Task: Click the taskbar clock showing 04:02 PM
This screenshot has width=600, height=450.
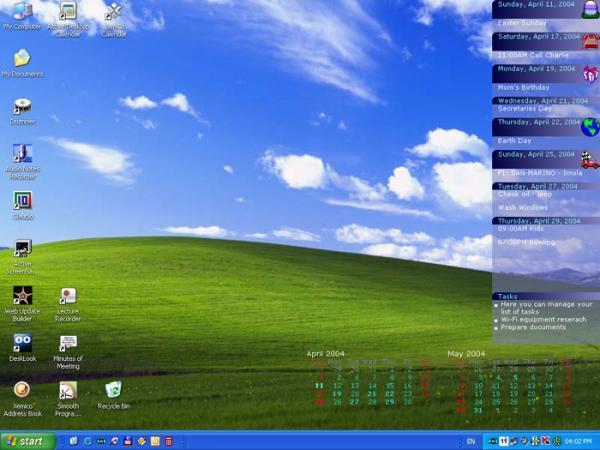Action: [x=578, y=442]
